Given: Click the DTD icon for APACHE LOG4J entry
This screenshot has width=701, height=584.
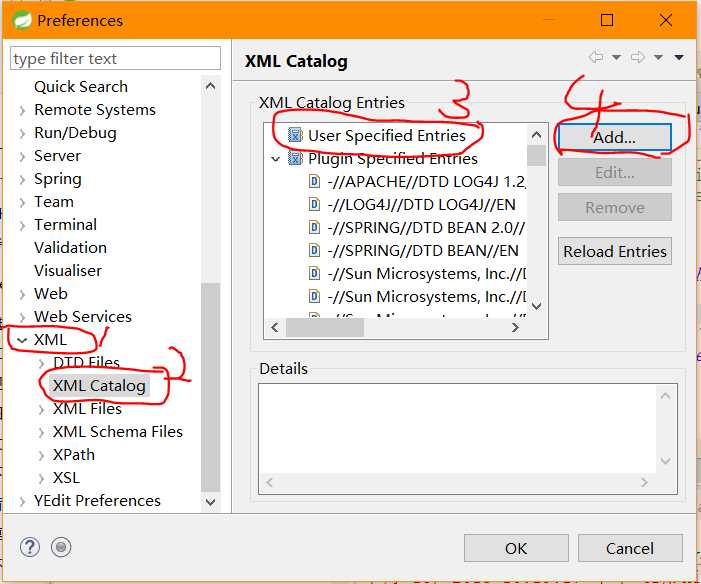Looking at the screenshot, I should click(314, 181).
